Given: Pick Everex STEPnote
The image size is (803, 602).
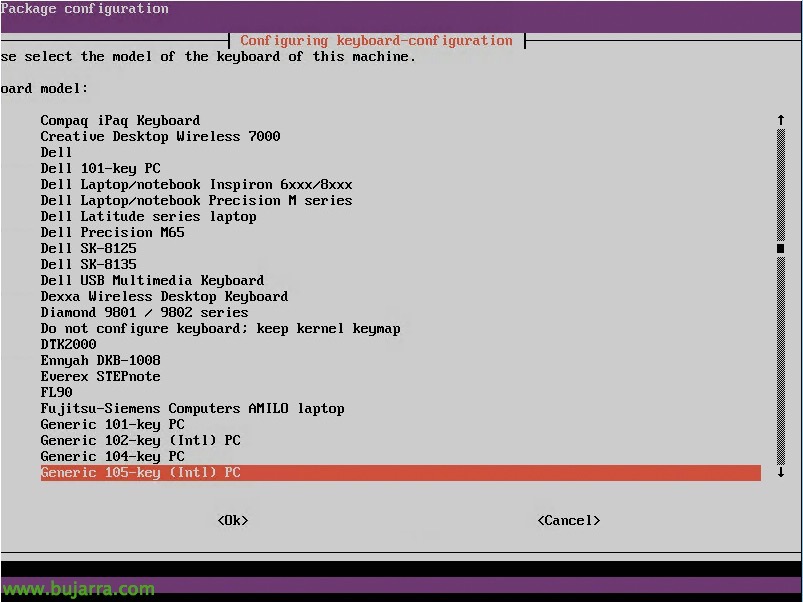Looking at the screenshot, I should [100, 376].
